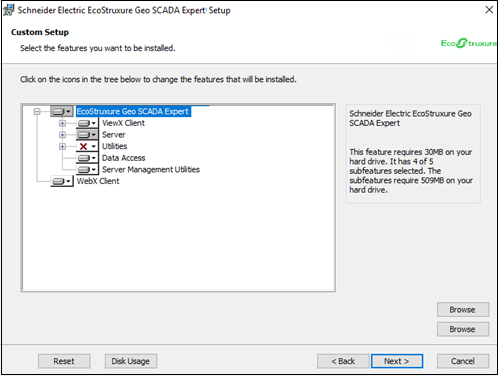Expand the Utilities tree node
Viewport: 498px width, 376px height.
[x=62, y=146]
